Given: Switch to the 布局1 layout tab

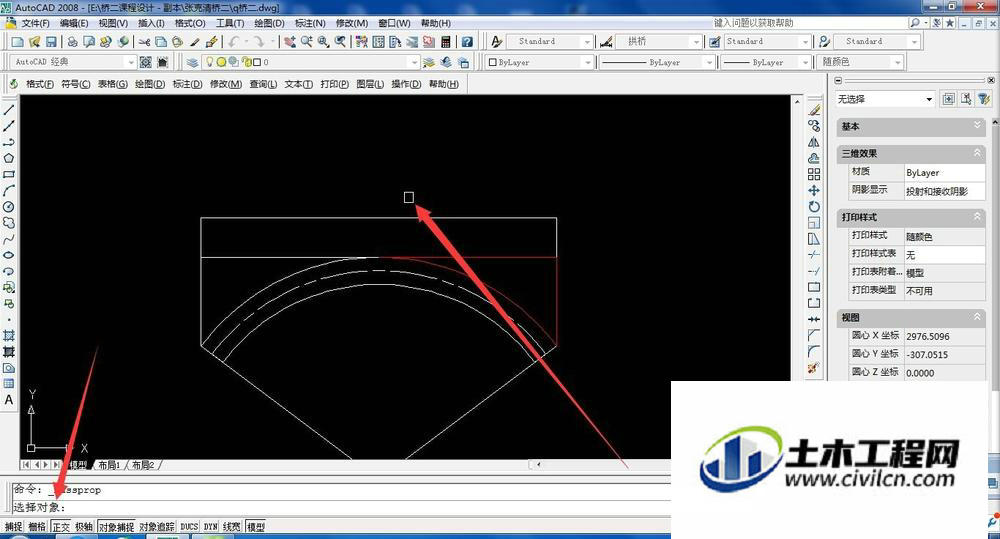Looking at the screenshot, I should click(109, 465).
